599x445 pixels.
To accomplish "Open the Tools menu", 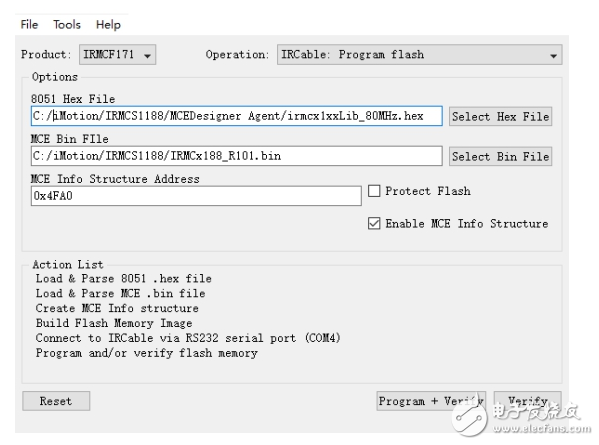I will (67, 25).
